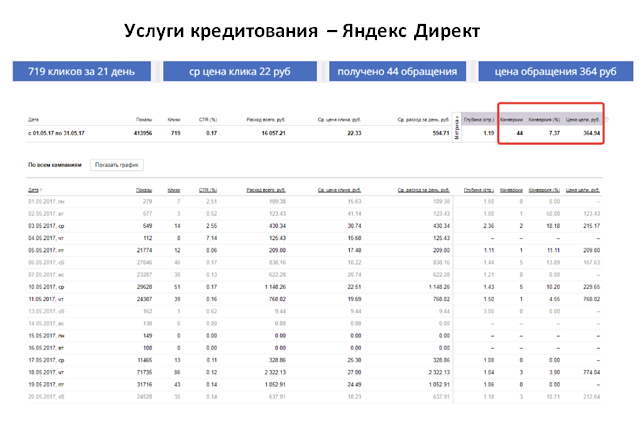Sort daily table by Дата header link

coord(35,190)
